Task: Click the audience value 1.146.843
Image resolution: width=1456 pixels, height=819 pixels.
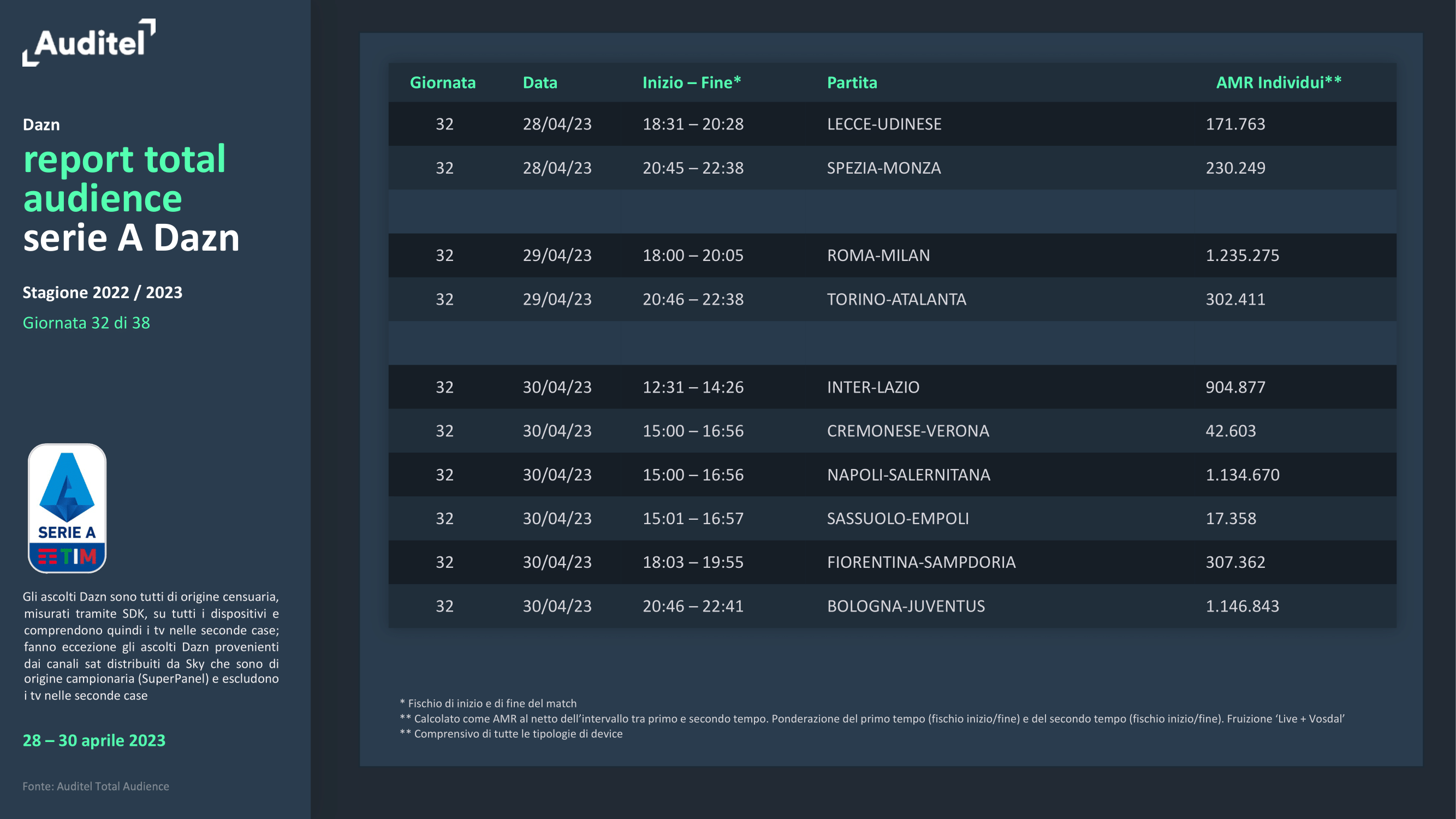Action: coord(1242,606)
